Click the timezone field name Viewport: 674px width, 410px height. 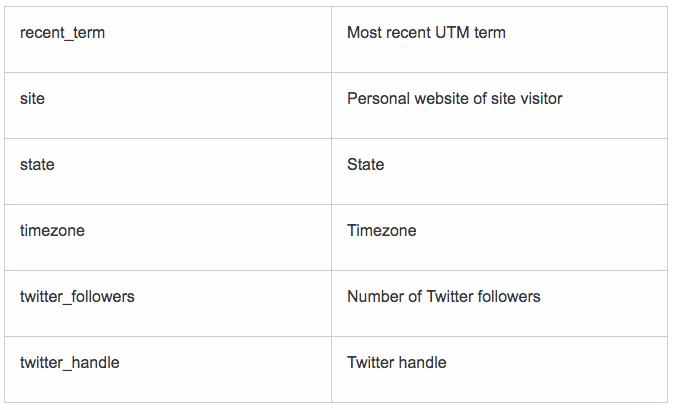click(52, 230)
